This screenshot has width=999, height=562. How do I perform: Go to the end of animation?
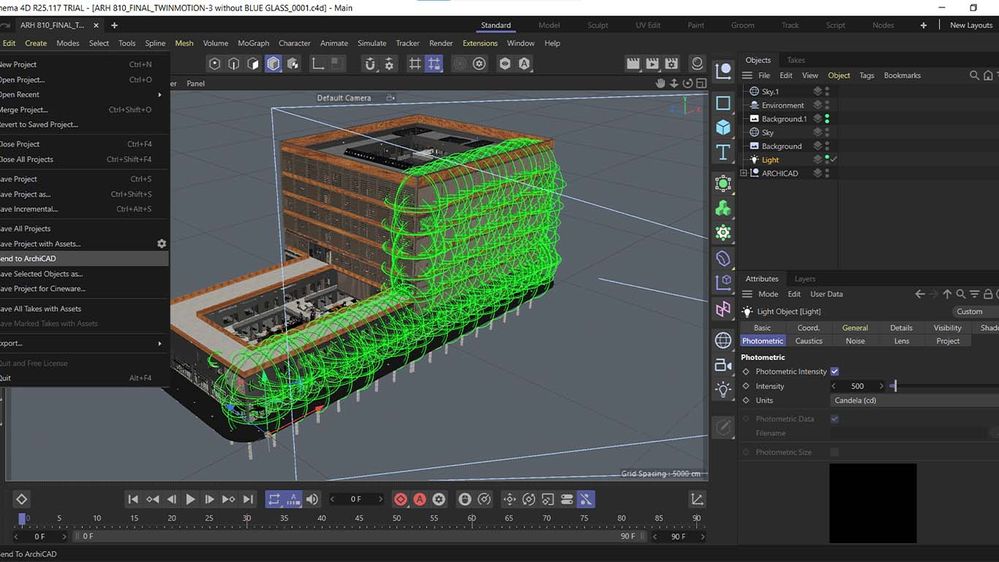(248, 500)
